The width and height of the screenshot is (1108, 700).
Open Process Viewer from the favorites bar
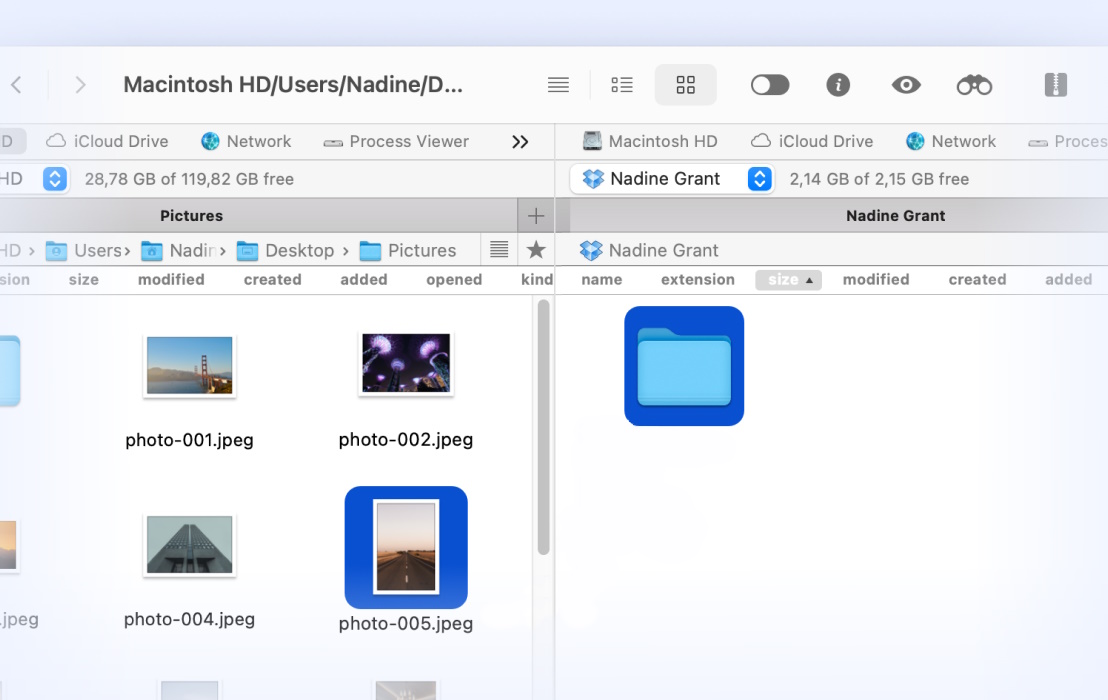[x=396, y=141]
